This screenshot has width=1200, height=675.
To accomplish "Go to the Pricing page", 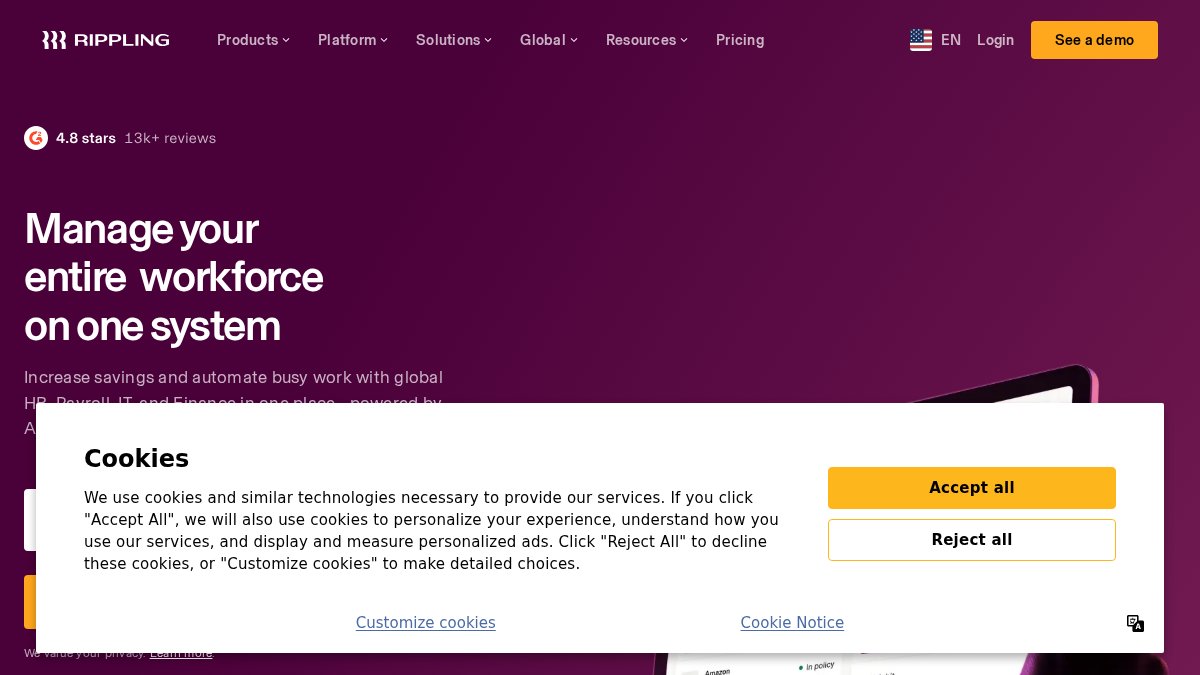I will (x=740, y=40).
